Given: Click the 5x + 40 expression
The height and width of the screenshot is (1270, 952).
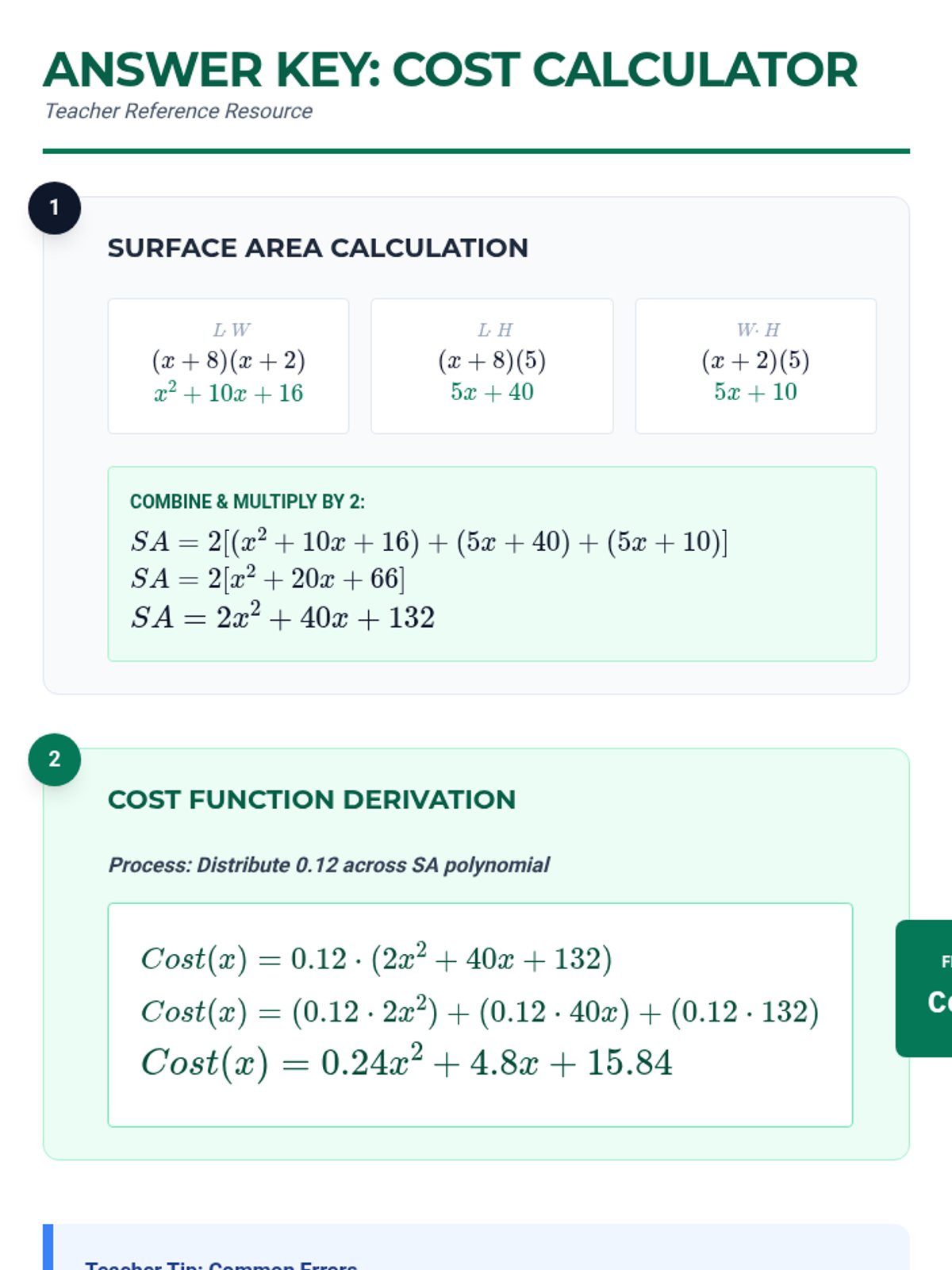Looking at the screenshot, I should [x=492, y=392].
